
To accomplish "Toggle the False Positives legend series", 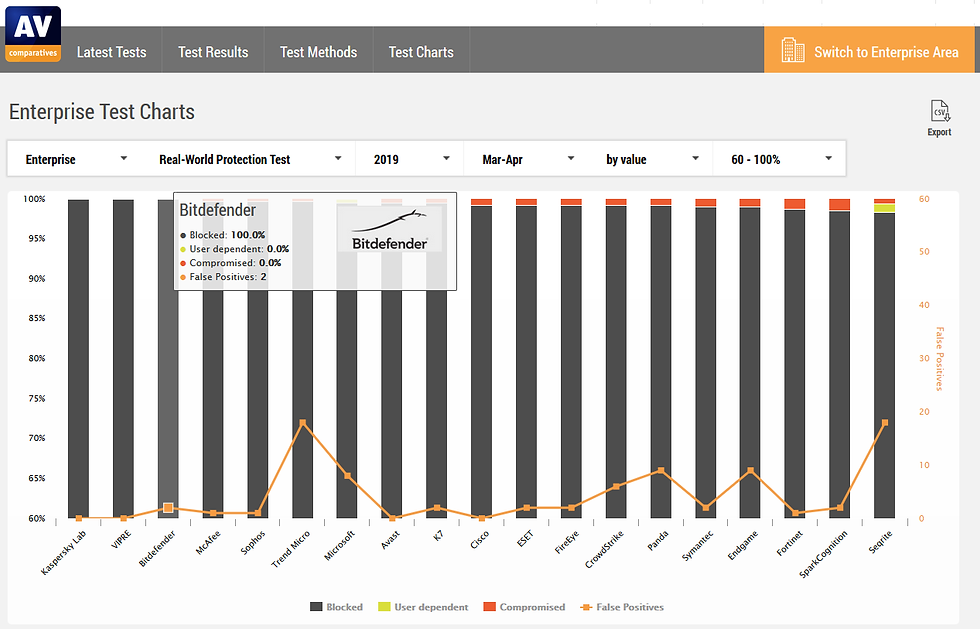I will point(622,606).
